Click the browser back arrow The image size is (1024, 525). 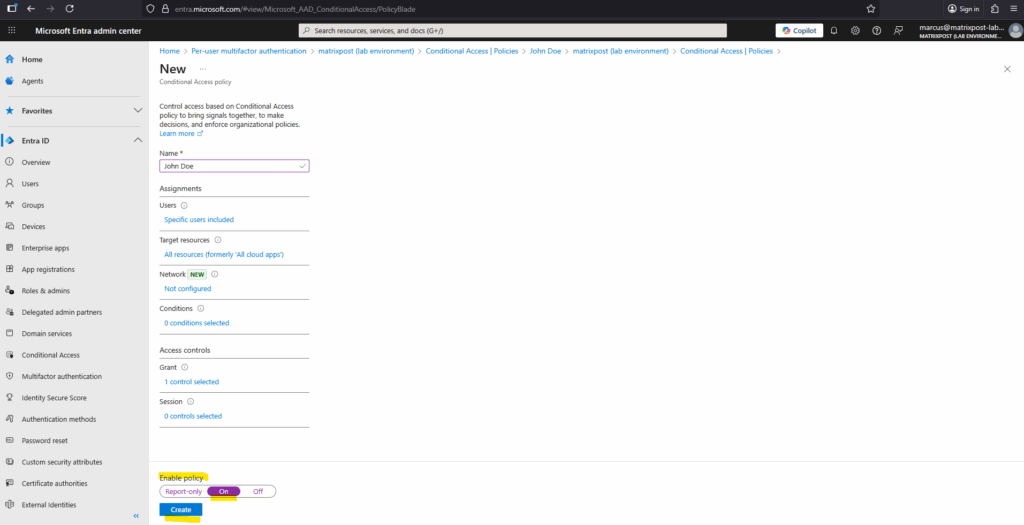(31, 9)
